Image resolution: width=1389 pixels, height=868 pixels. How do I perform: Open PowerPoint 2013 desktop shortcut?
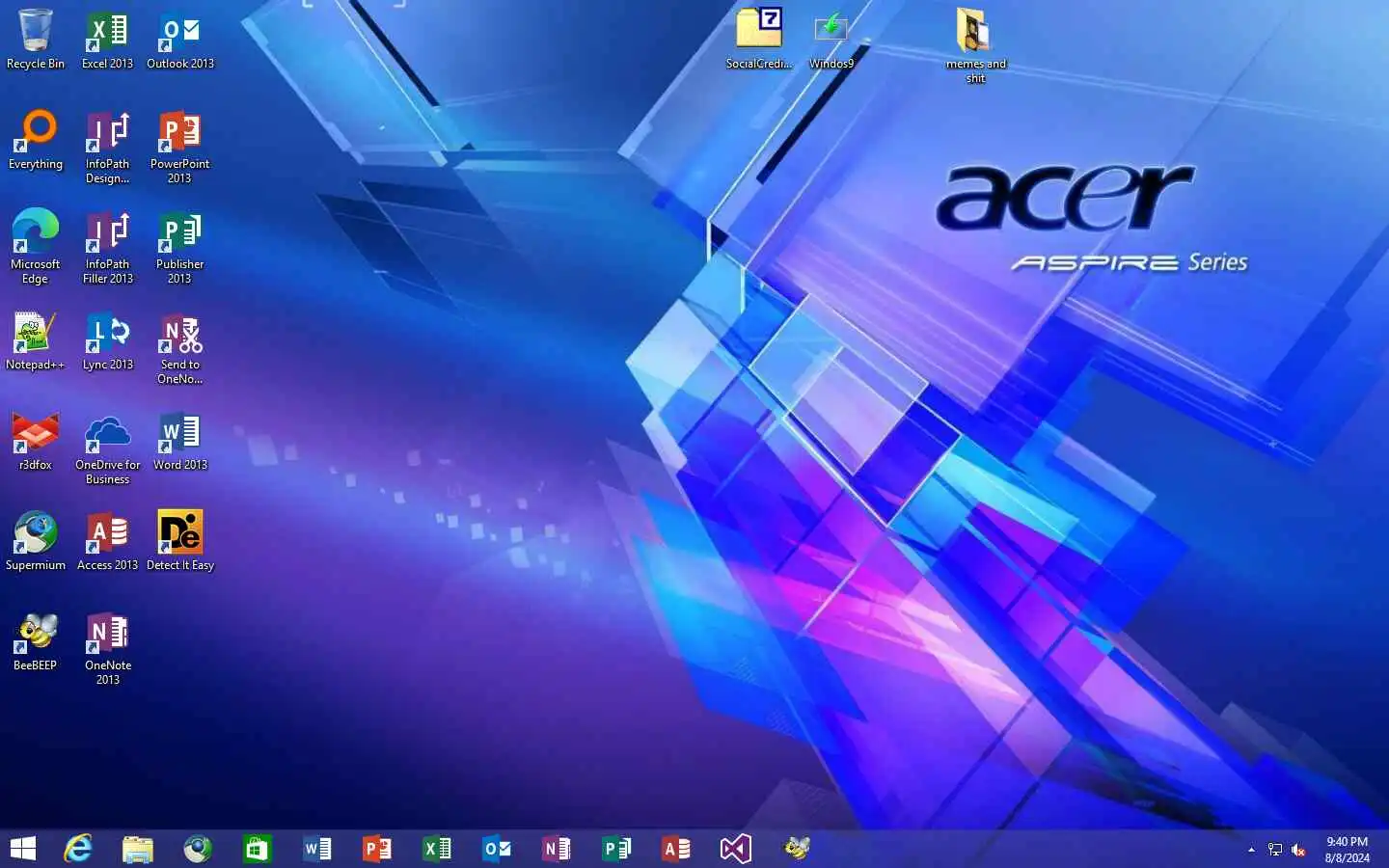[179, 147]
